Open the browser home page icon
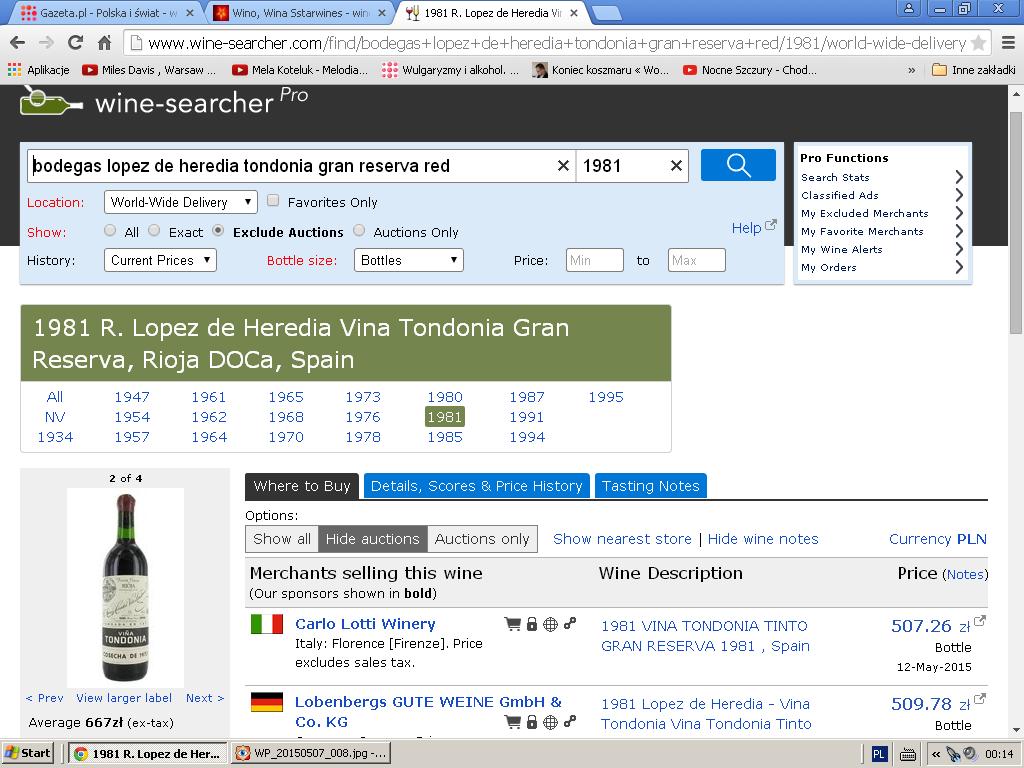The image size is (1024, 768). [104, 43]
